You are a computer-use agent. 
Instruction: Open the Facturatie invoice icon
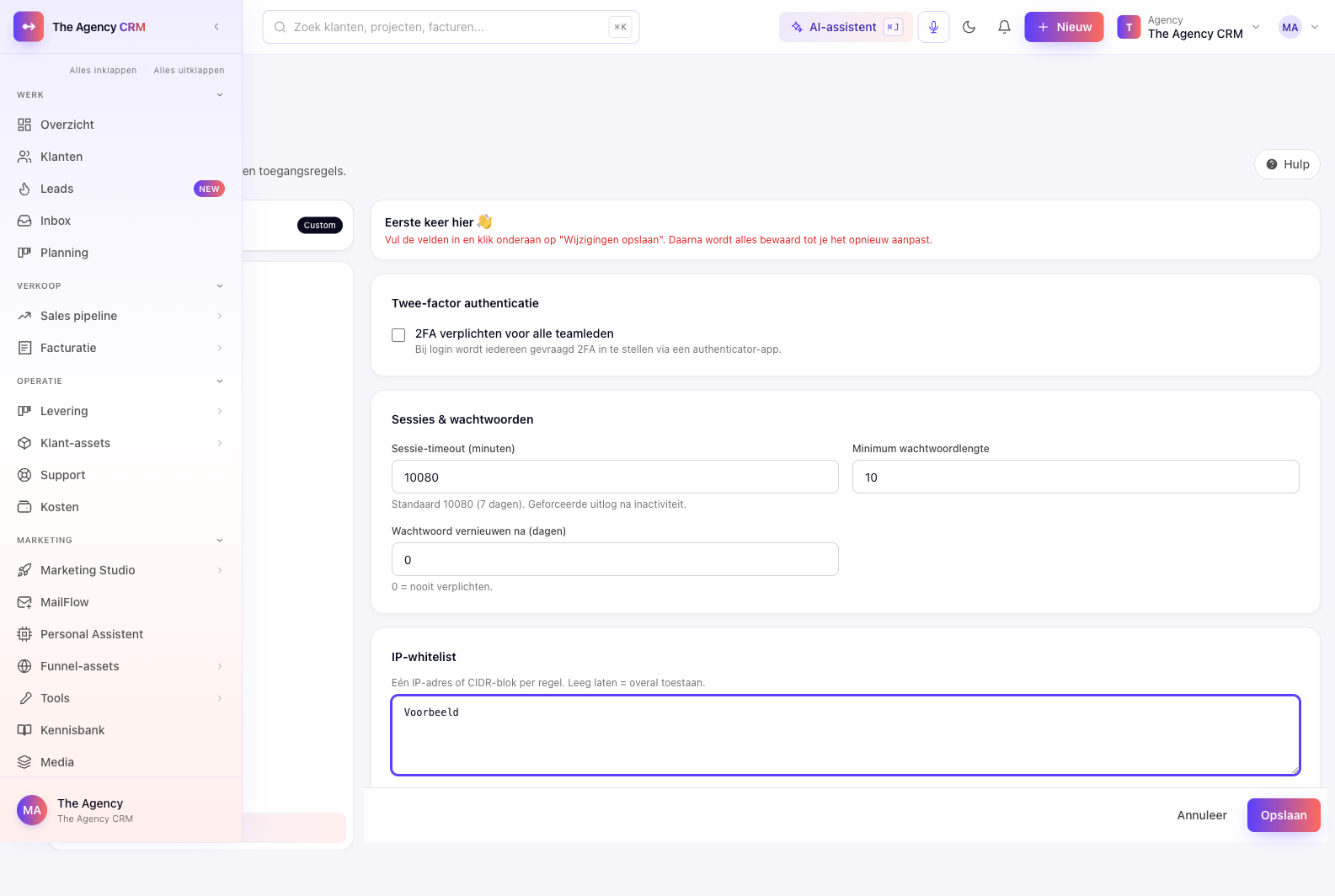24,348
